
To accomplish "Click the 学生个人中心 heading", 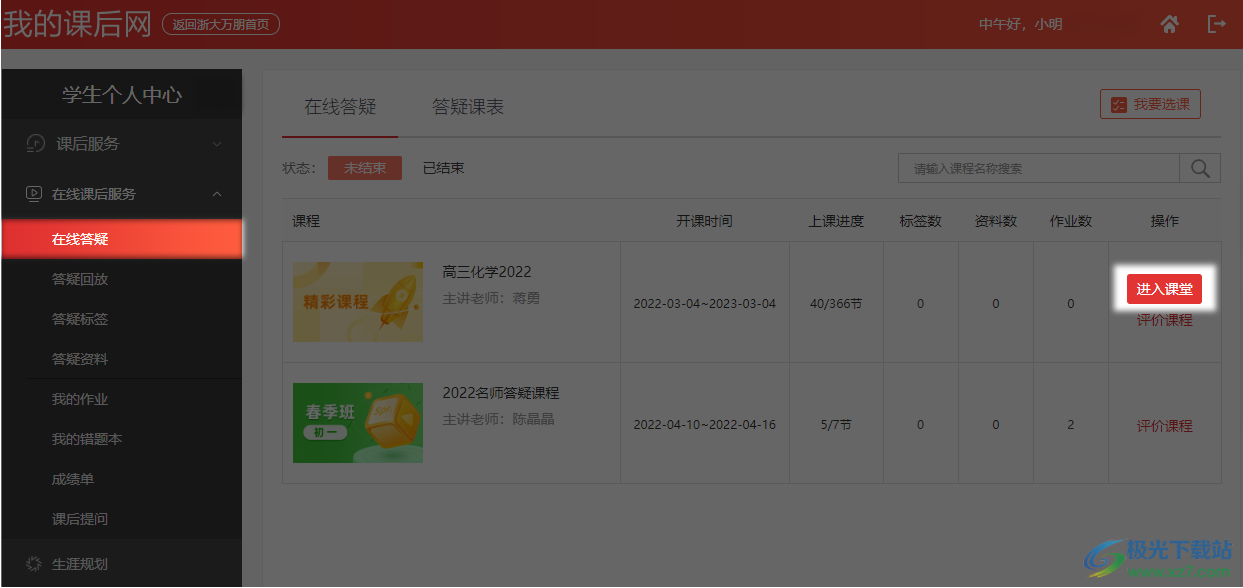I will (122, 95).
